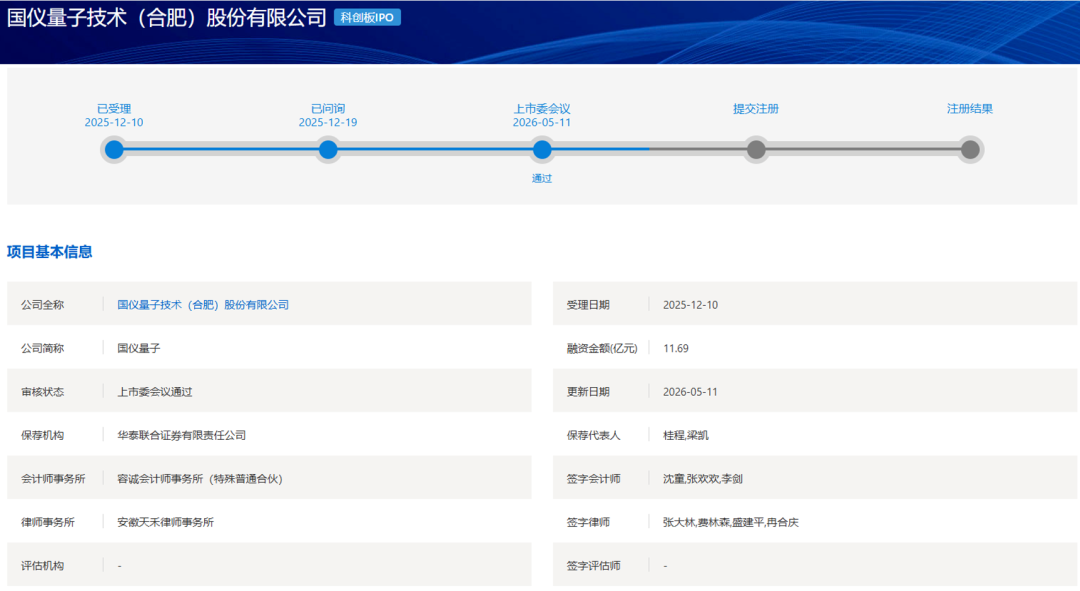Select the 已受理 timeline node
This screenshot has height=591, width=1080.
click(x=114, y=149)
